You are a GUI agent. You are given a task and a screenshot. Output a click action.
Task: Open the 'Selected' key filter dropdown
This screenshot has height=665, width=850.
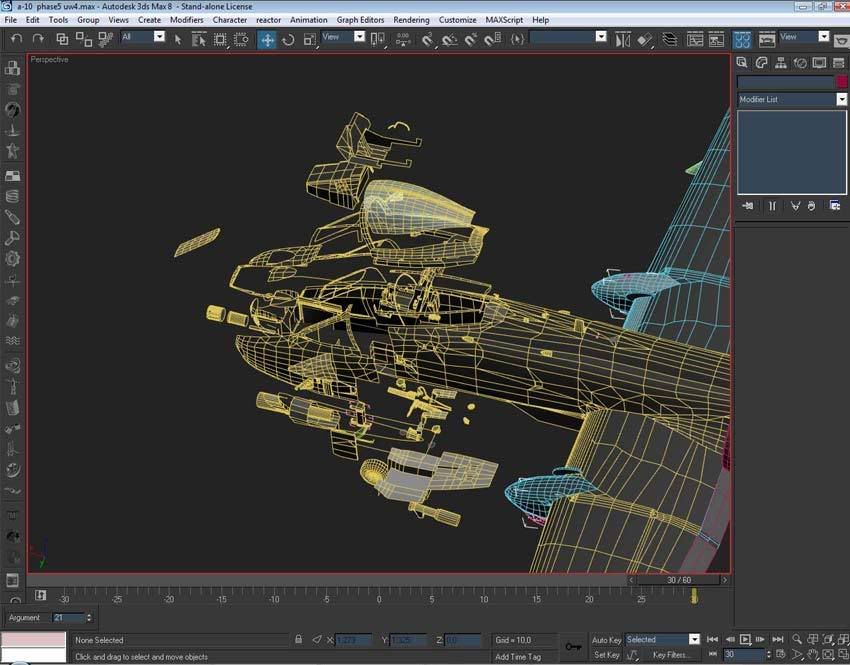(694, 639)
